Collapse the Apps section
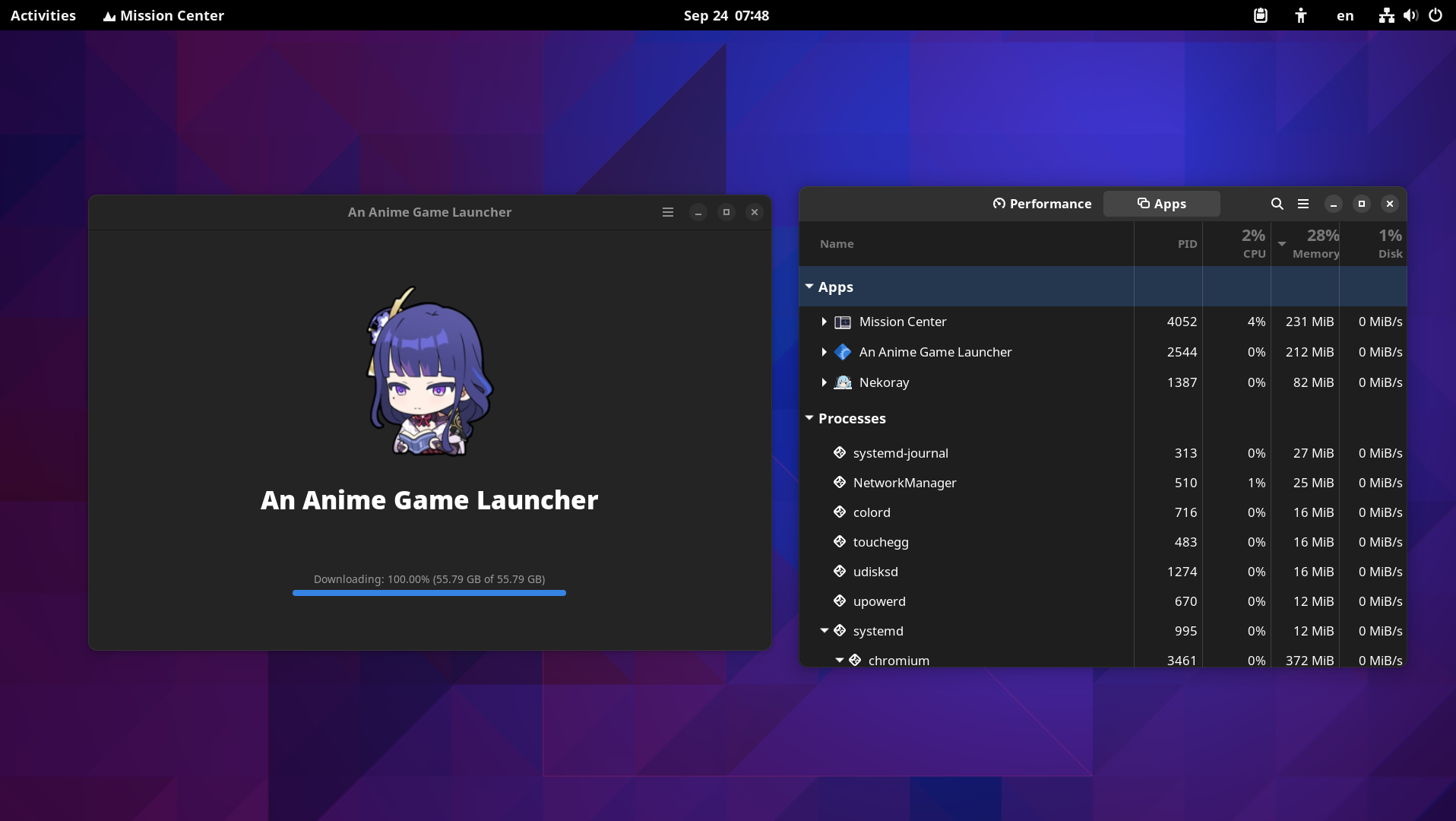Screen dimensions: 1456x821 [810, 287]
